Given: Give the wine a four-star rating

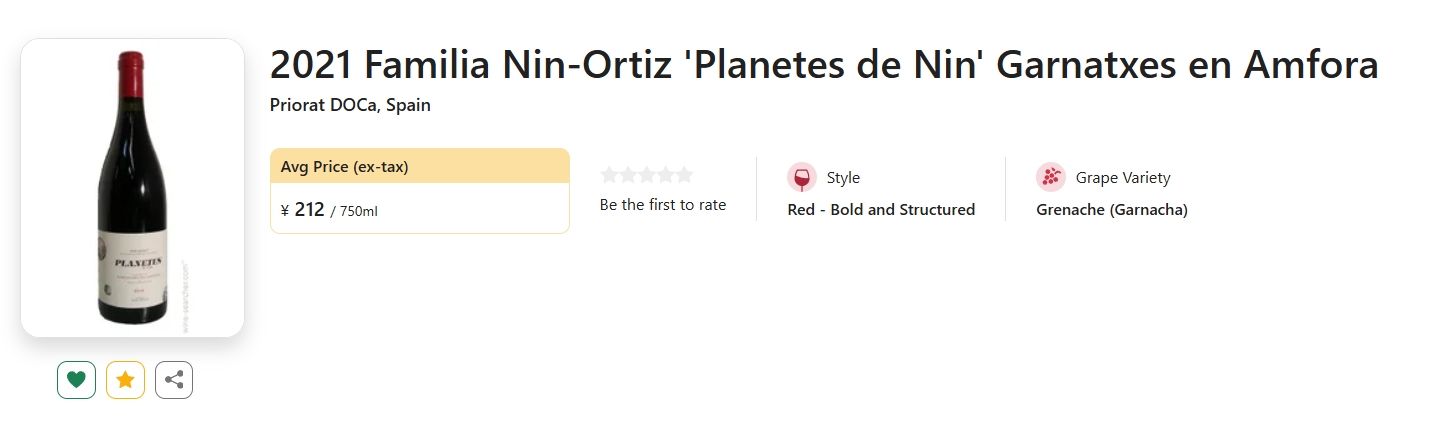Looking at the screenshot, I should (x=666, y=175).
